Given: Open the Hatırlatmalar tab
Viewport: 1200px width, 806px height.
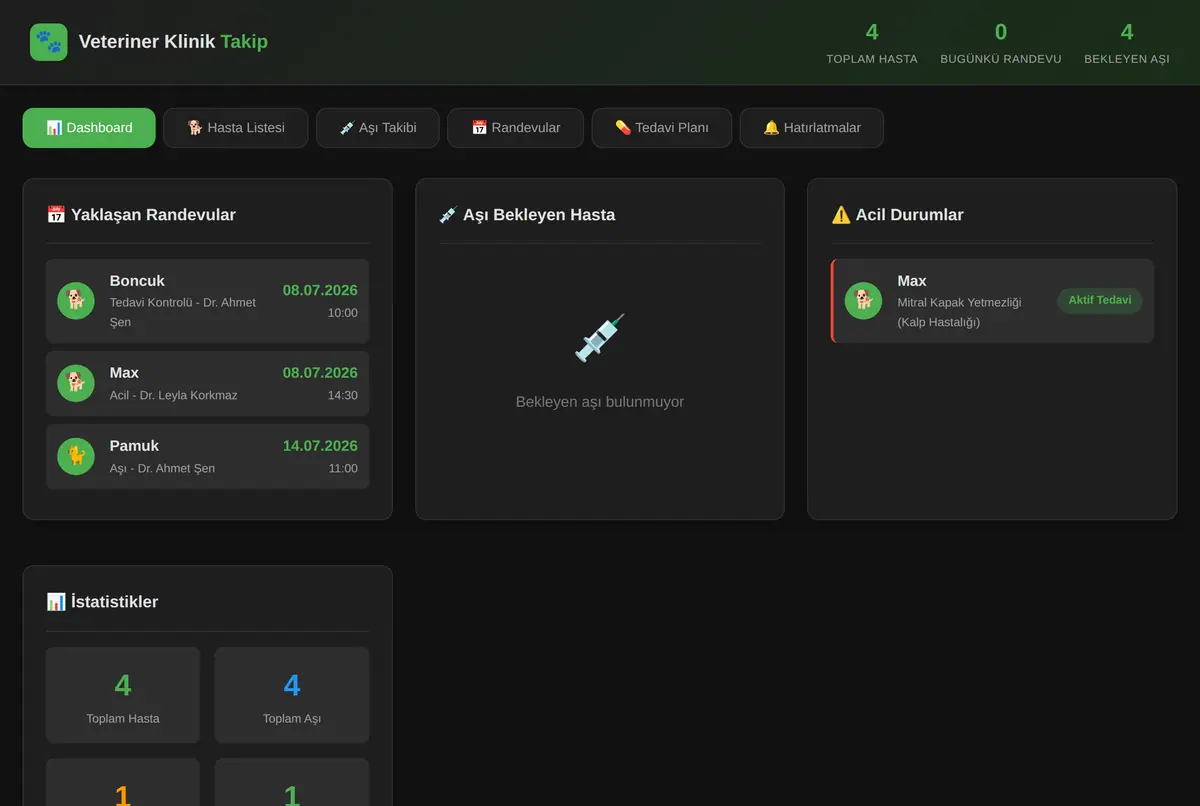Looking at the screenshot, I should [812, 128].
